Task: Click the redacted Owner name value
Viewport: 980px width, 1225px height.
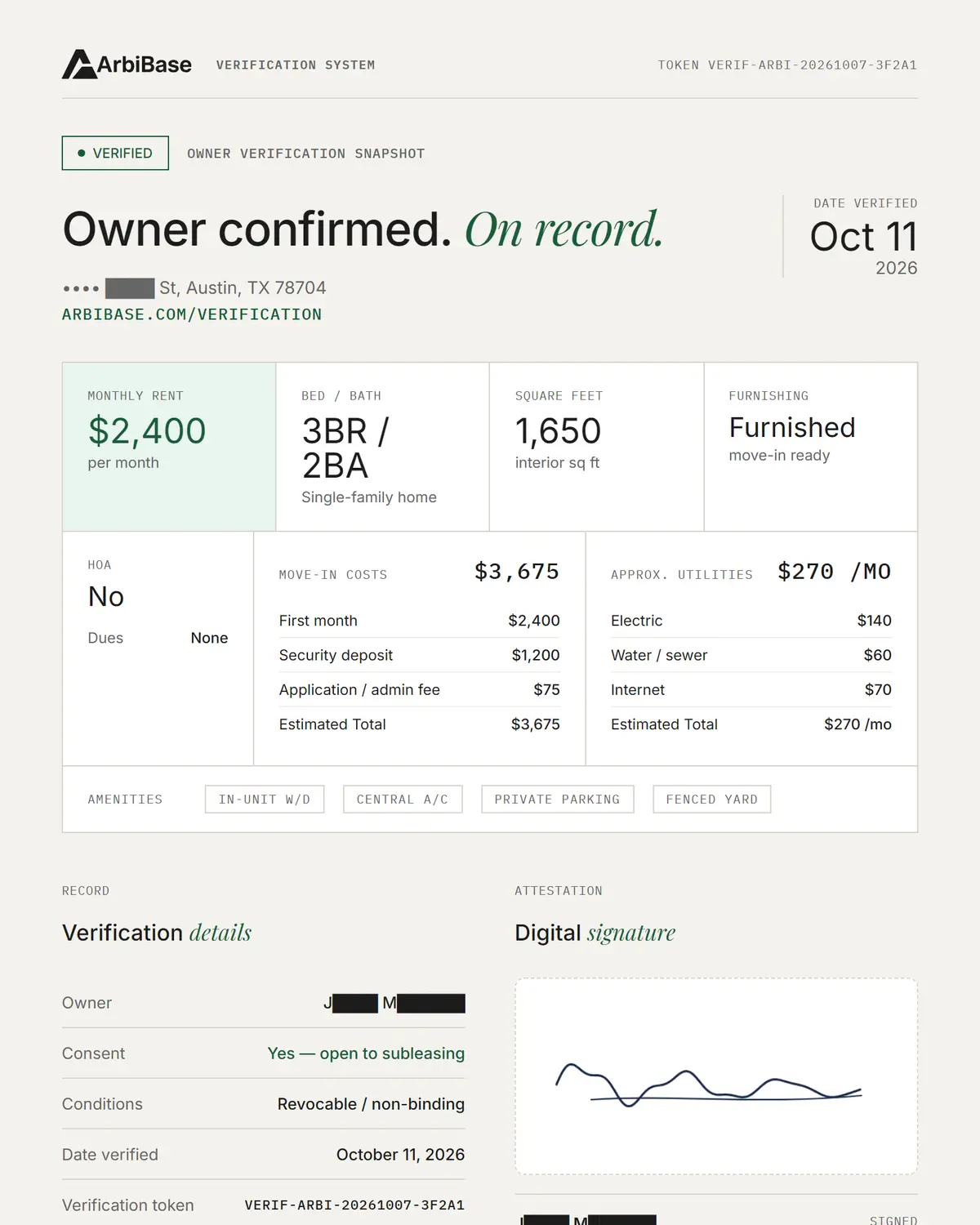Action: (394, 1003)
